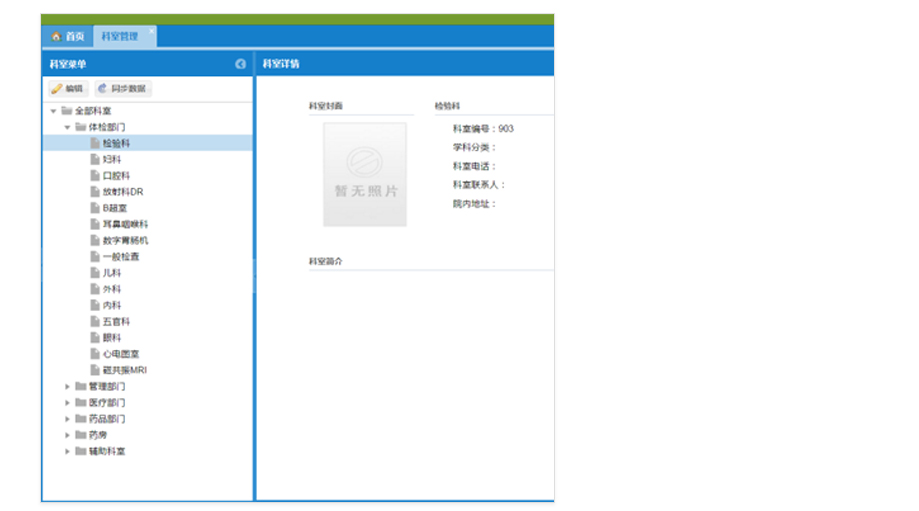Close the 科室管理 tab
The image size is (919, 511).
(152, 31)
